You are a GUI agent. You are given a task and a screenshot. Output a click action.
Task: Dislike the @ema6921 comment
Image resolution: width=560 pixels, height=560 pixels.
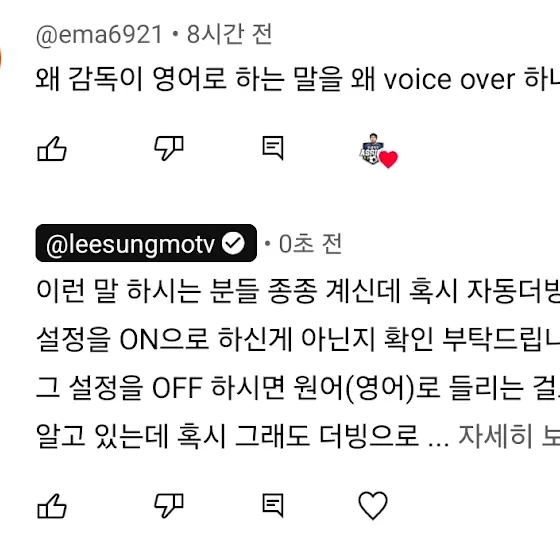point(169,148)
